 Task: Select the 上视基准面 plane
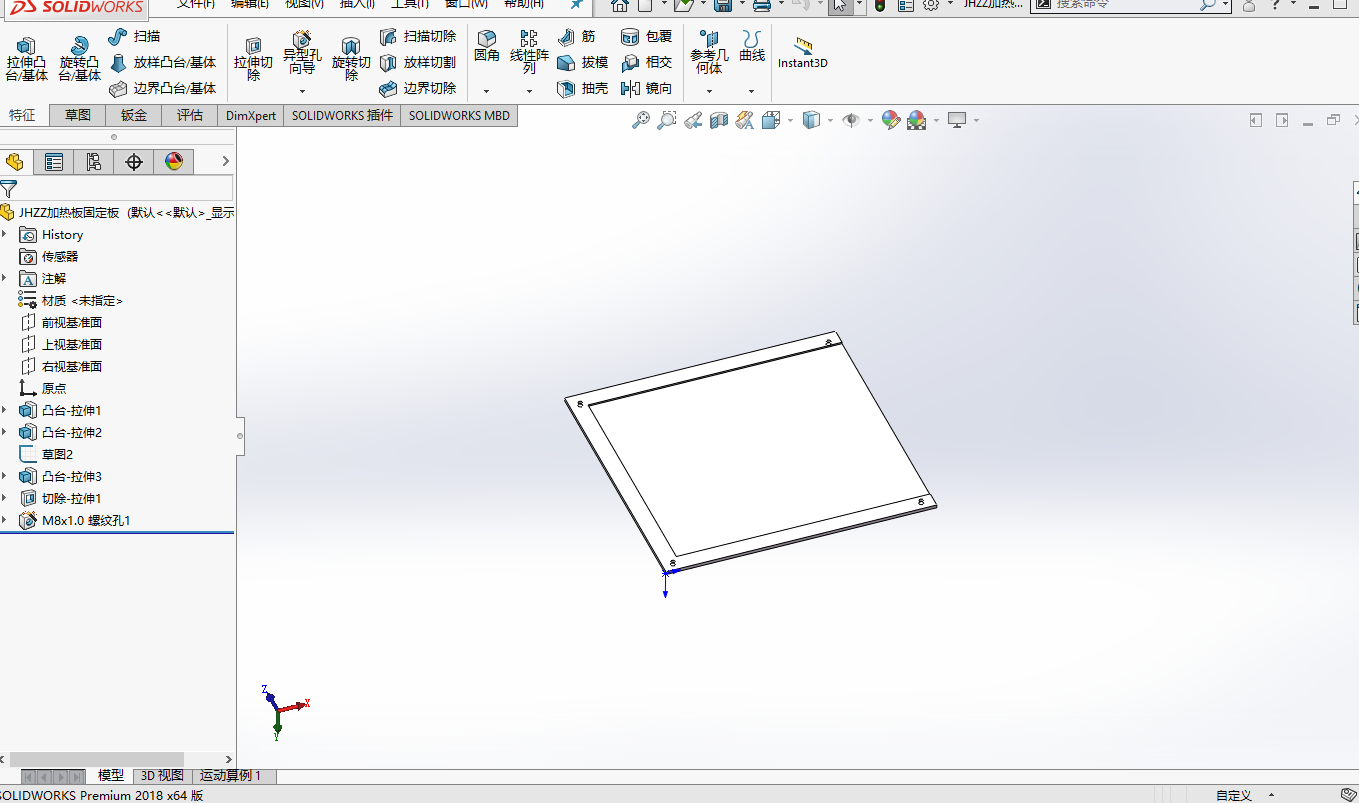point(61,345)
